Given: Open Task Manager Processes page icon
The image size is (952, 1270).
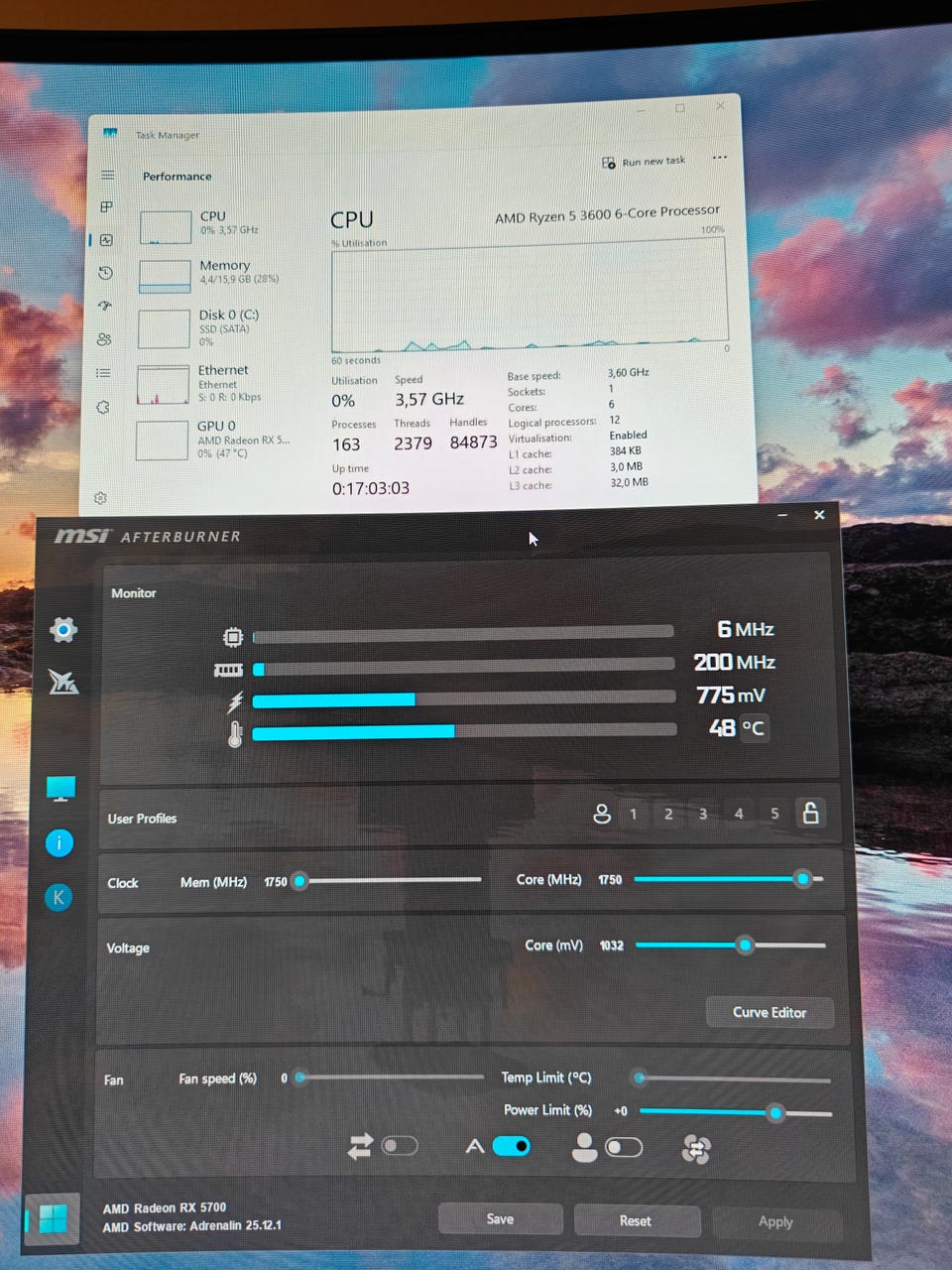Looking at the screenshot, I should pos(106,206).
